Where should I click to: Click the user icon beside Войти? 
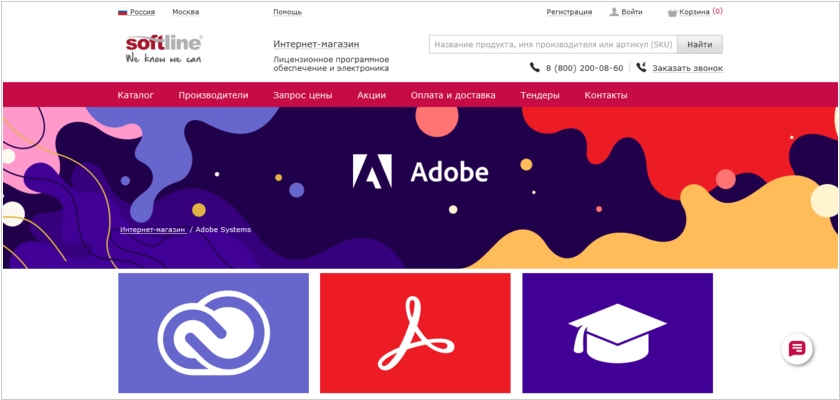point(614,12)
